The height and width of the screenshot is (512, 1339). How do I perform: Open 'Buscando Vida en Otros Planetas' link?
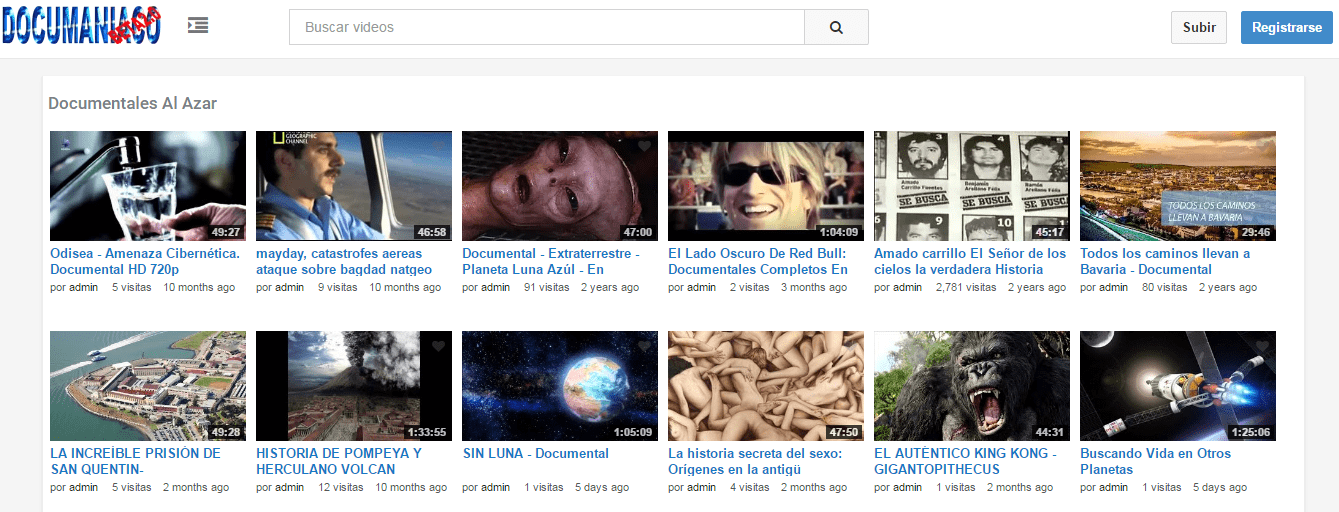(x=1156, y=461)
